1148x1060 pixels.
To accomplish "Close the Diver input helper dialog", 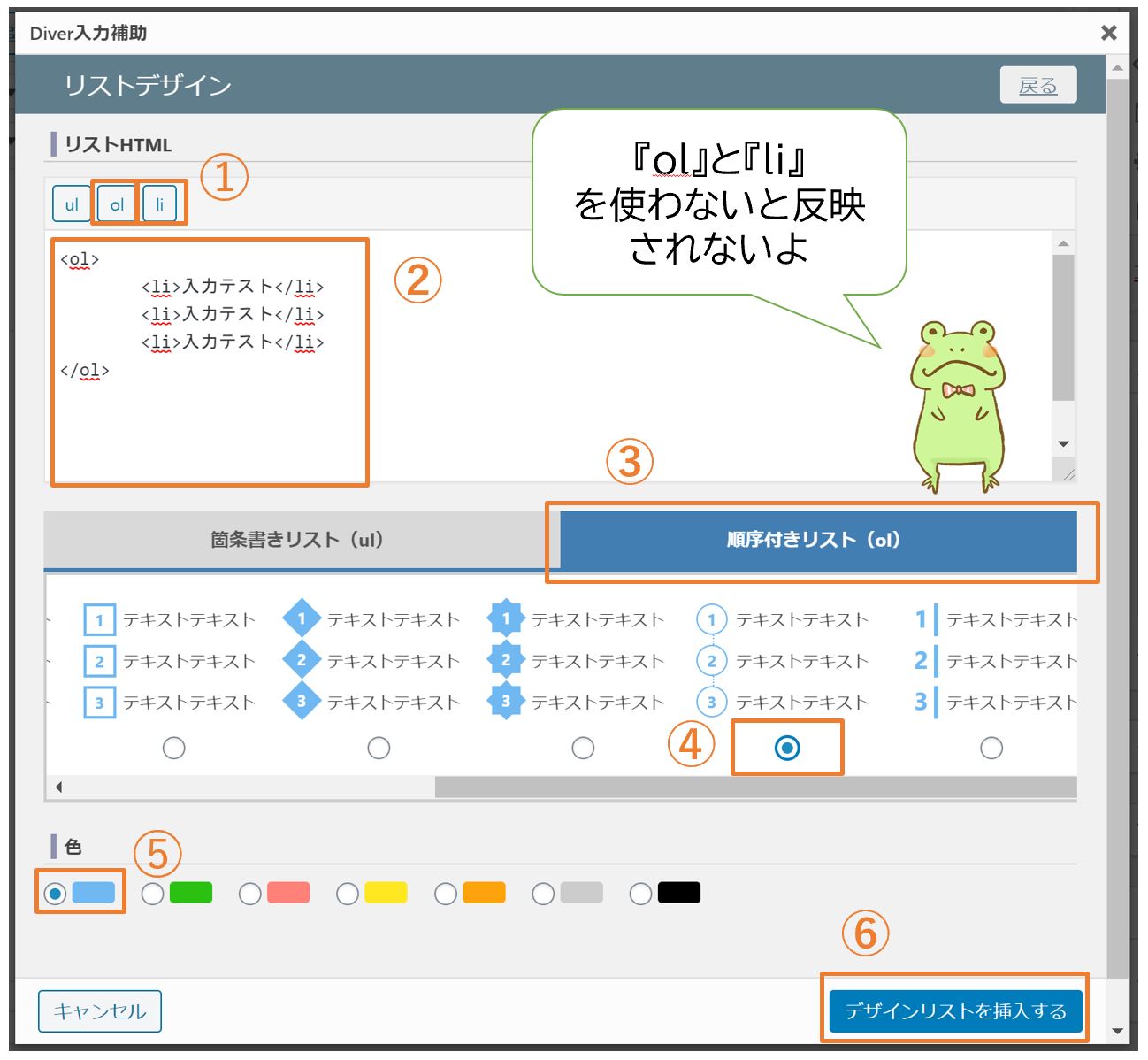I will pyautogui.click(x=1108, y=33).
